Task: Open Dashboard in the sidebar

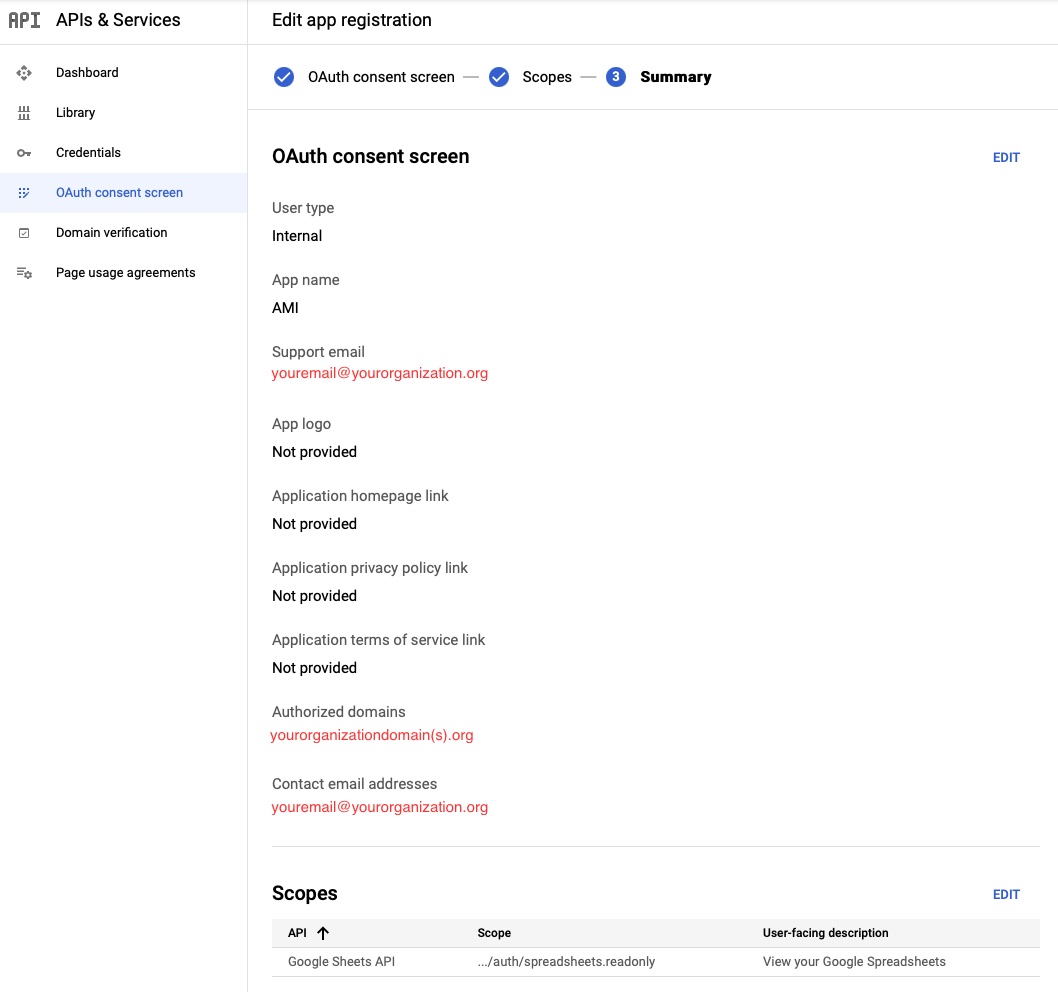Action: pyautogui.click(x=87, y=73)
